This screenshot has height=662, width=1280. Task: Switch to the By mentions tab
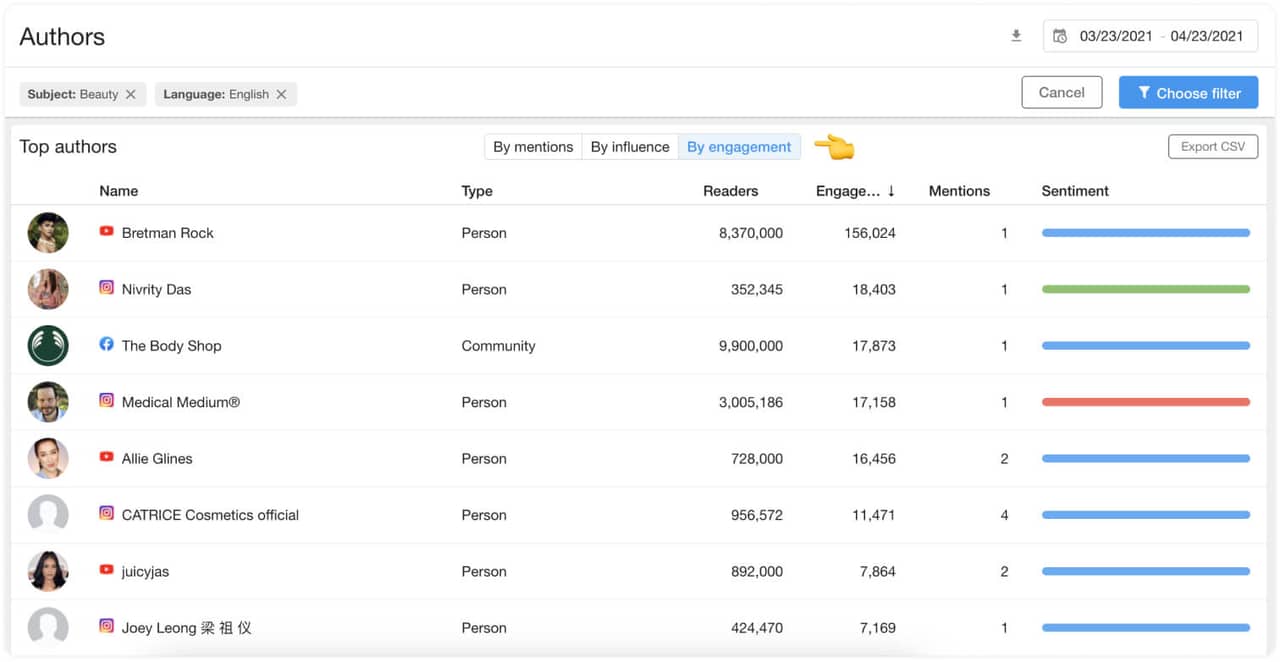[x=533, y=146]
